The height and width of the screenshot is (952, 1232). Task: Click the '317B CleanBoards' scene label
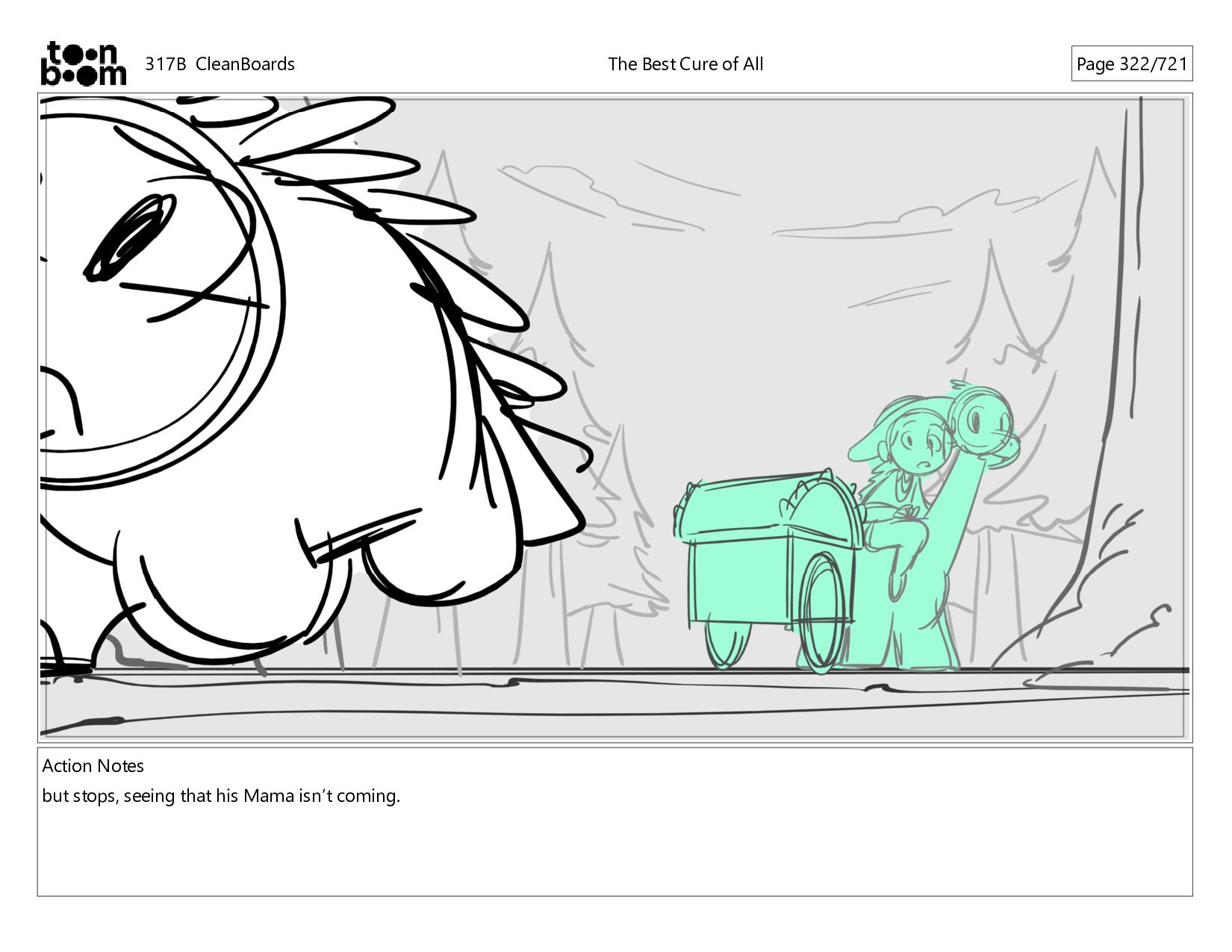(220, 64)
